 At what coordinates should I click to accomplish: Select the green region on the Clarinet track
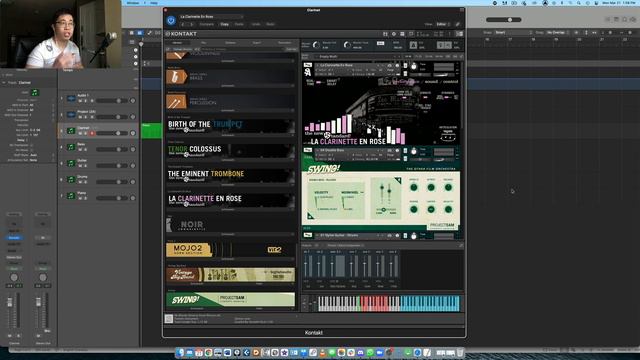click(151, 131)
